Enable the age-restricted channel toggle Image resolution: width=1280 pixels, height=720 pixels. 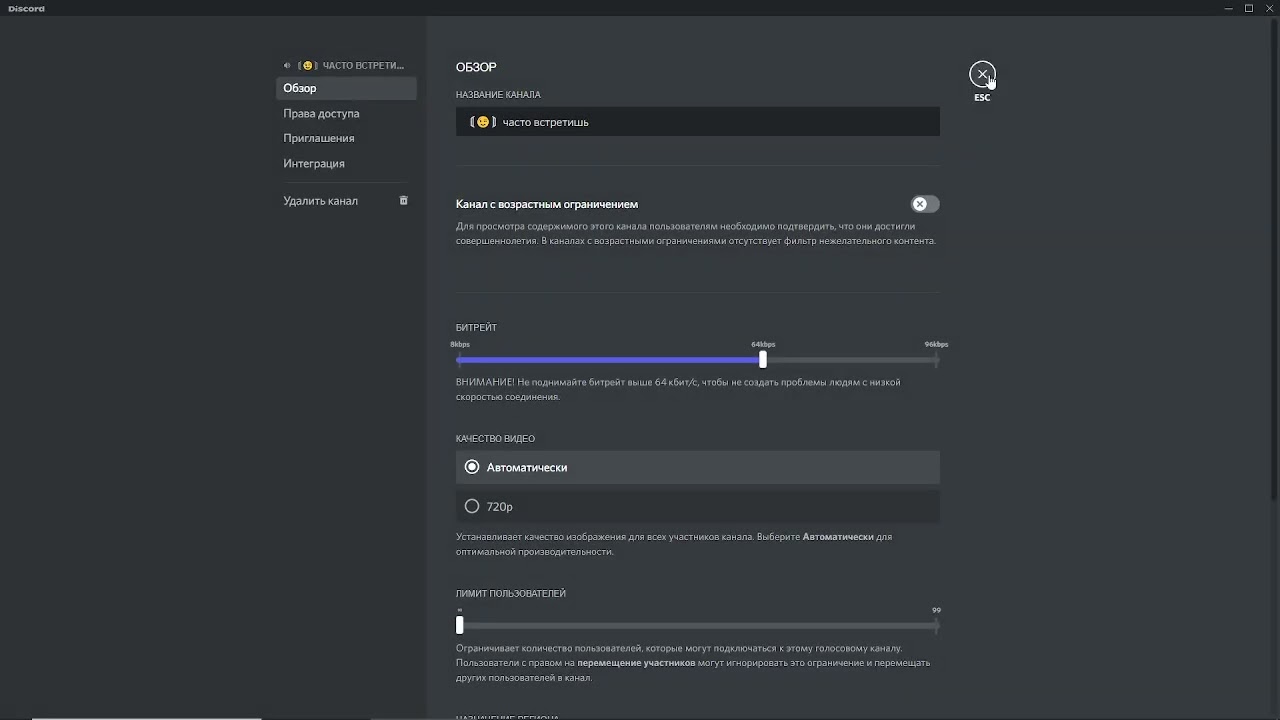pyautogui.click(x=925, y=204)
